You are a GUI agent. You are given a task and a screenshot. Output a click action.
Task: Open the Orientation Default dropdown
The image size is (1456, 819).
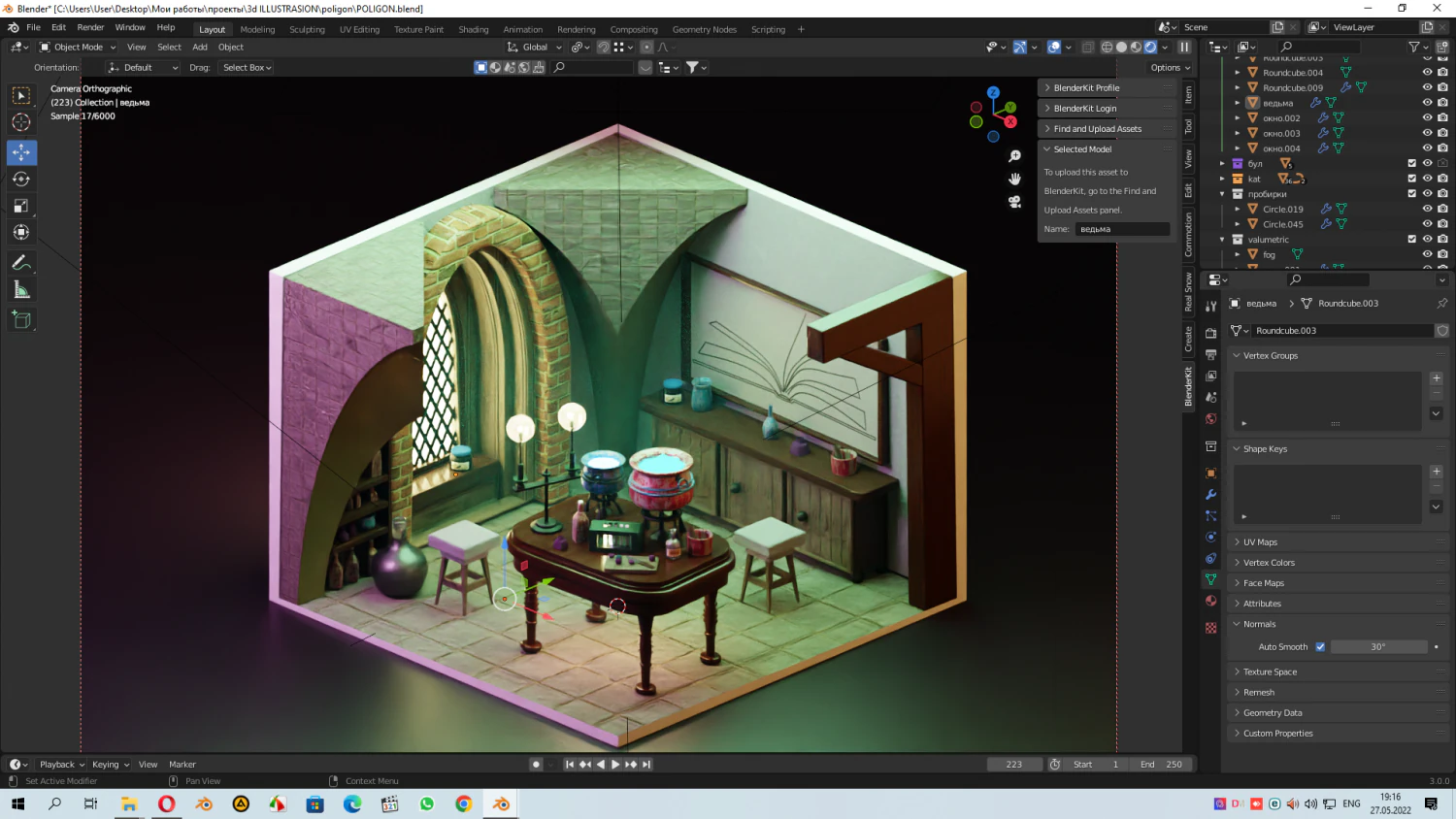pyautogui.click(x=144, y=68)
